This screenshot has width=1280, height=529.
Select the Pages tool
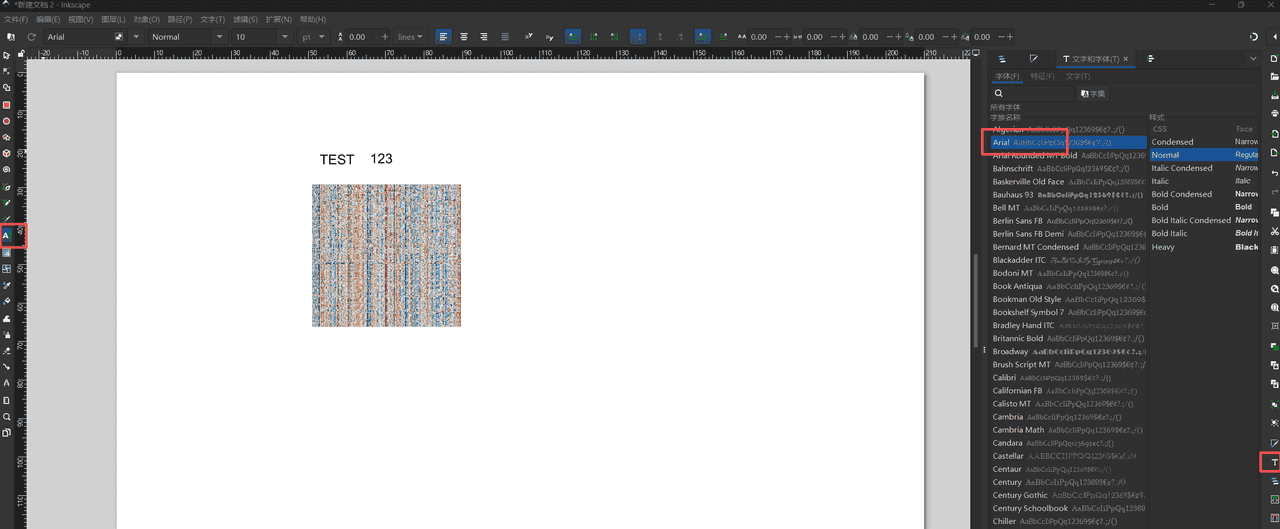click(6, 433)
